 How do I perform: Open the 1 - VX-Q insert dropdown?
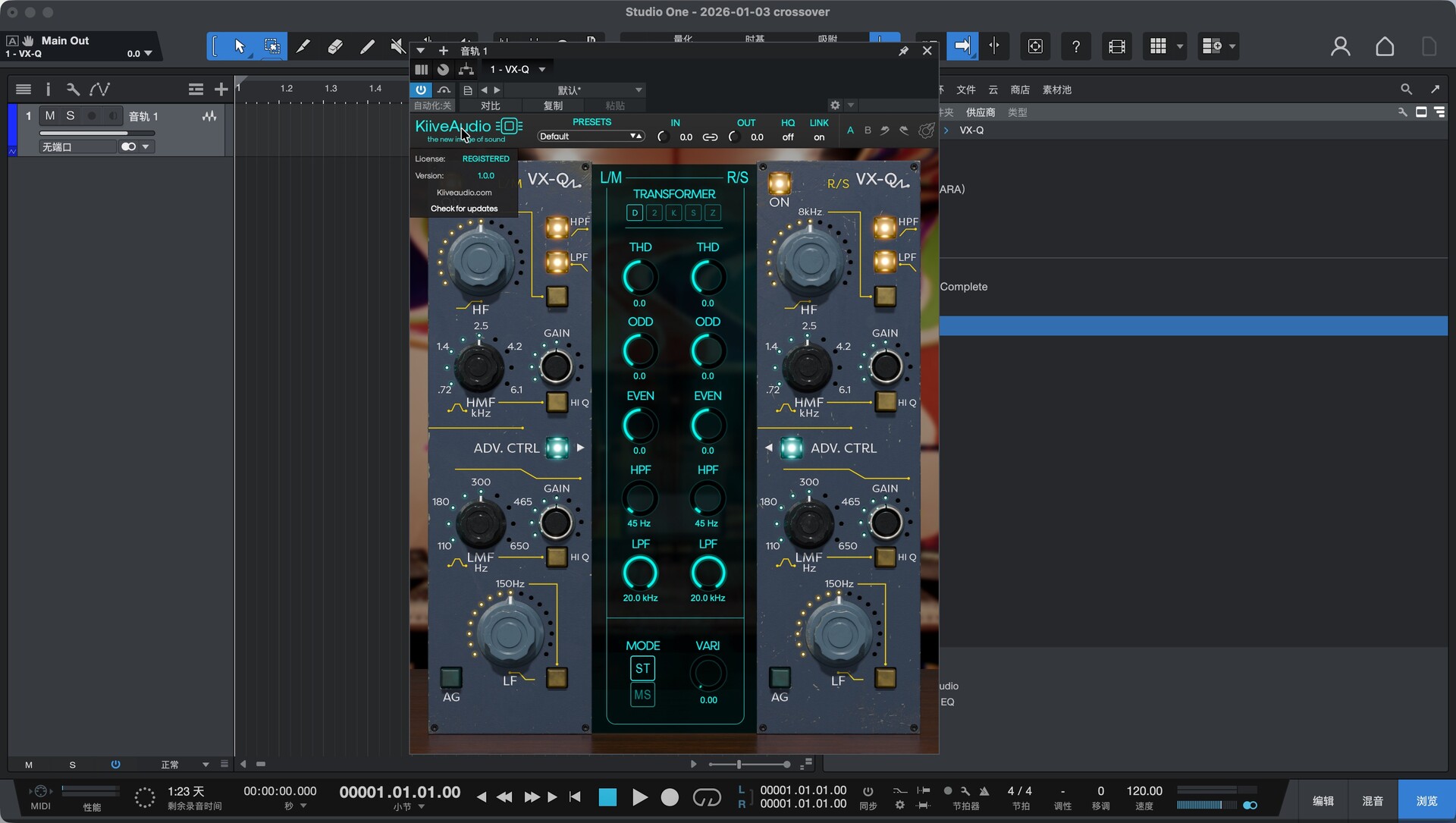pyautogui.click(x=518, y=69)
